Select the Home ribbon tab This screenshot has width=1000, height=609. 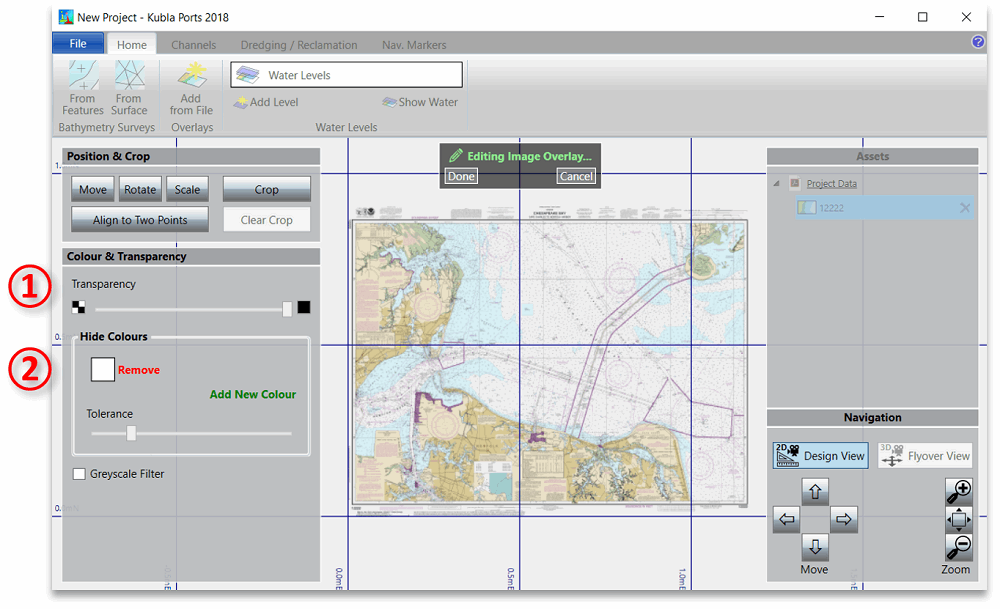click(x=131, y=45)
